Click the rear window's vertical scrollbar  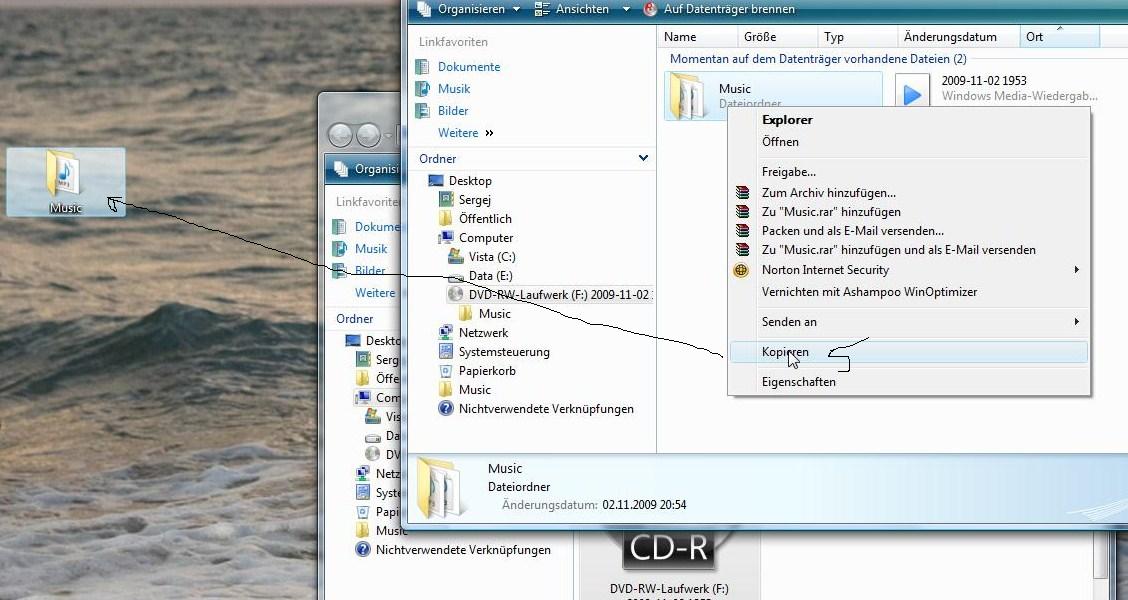coord(1101,554)
